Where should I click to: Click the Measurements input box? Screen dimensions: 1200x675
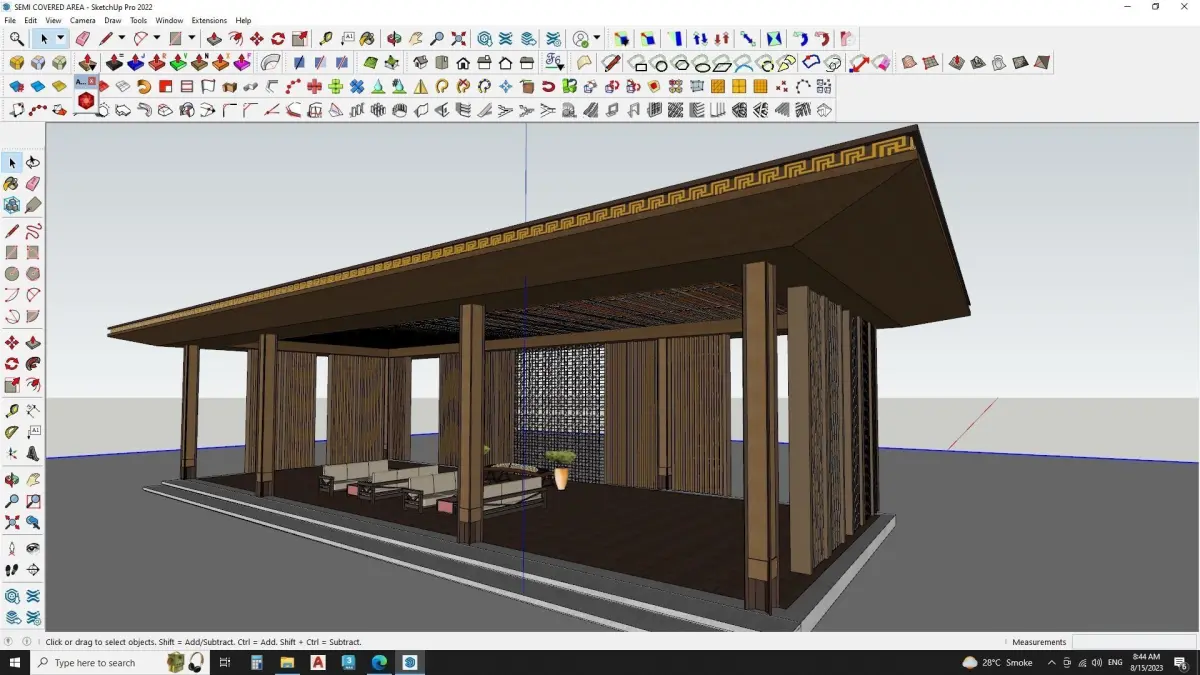coord(1133,642)
